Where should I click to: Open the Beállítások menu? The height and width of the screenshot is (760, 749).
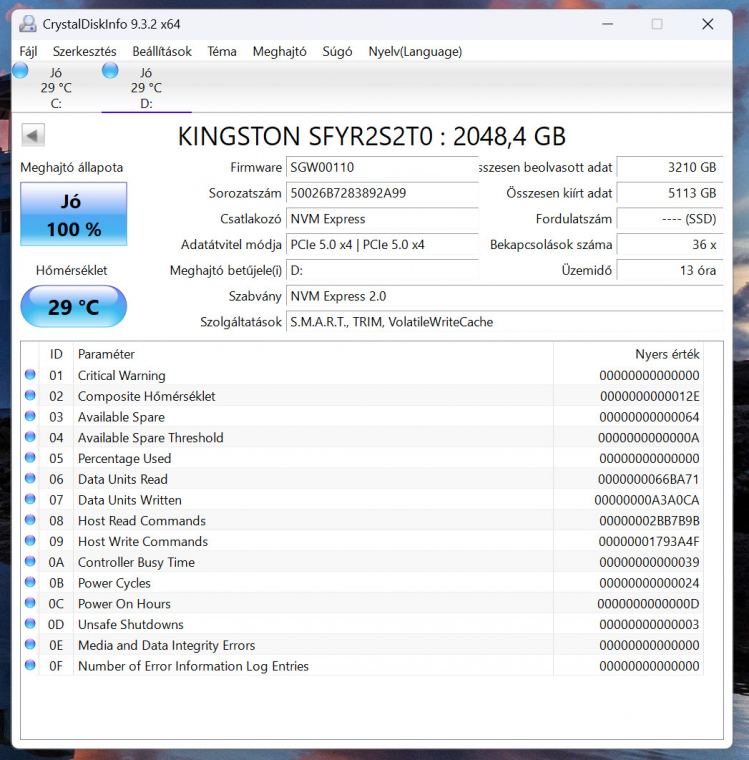click(162, 51)
